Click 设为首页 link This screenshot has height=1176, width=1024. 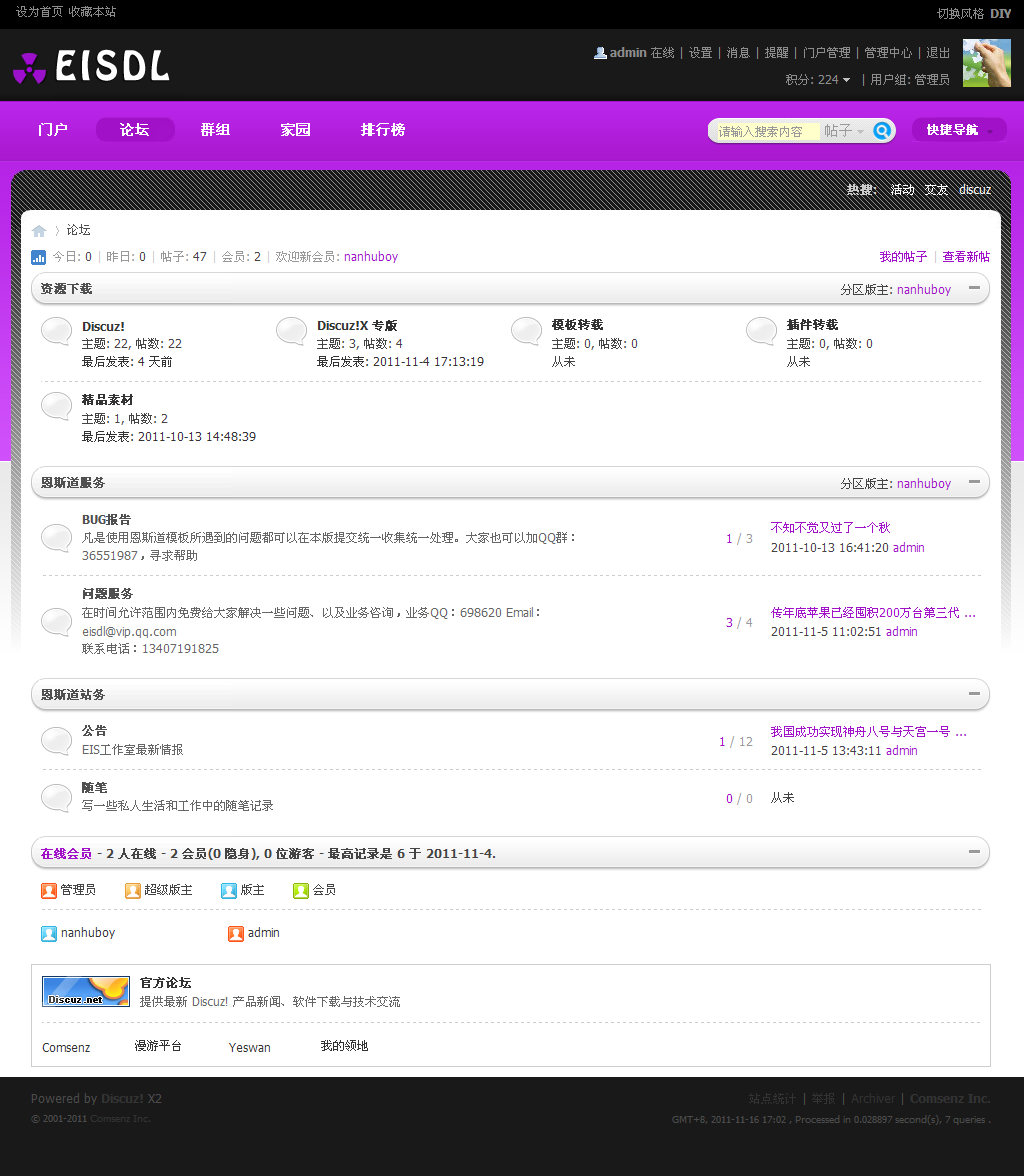pyautogui.click(x=39, y=12)
